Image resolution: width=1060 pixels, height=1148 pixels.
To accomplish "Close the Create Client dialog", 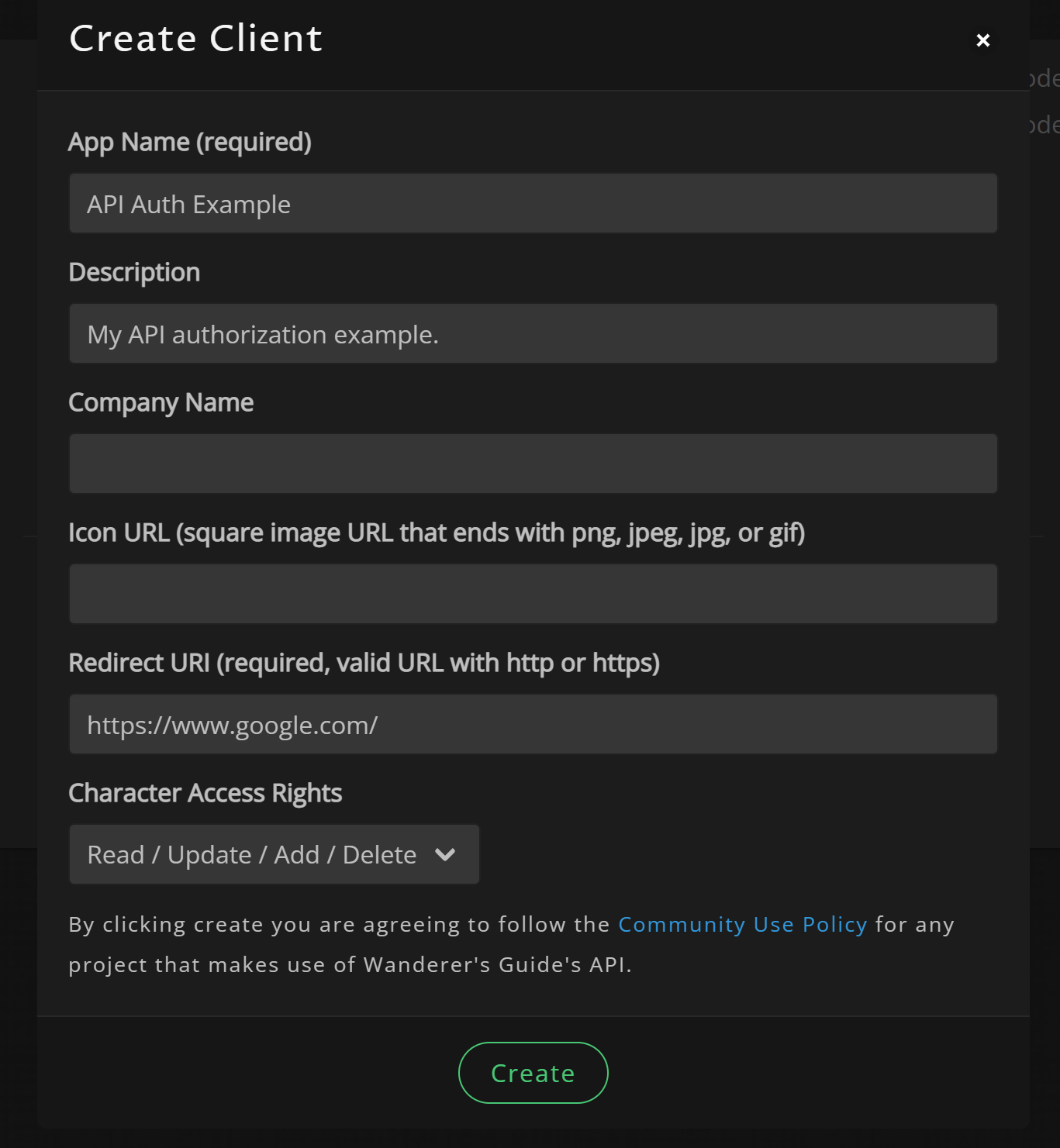I will point(982,40).
